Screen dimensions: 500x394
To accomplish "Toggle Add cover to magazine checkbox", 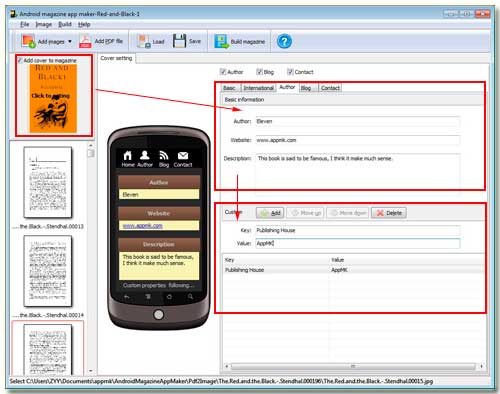I will pos(20,60).
